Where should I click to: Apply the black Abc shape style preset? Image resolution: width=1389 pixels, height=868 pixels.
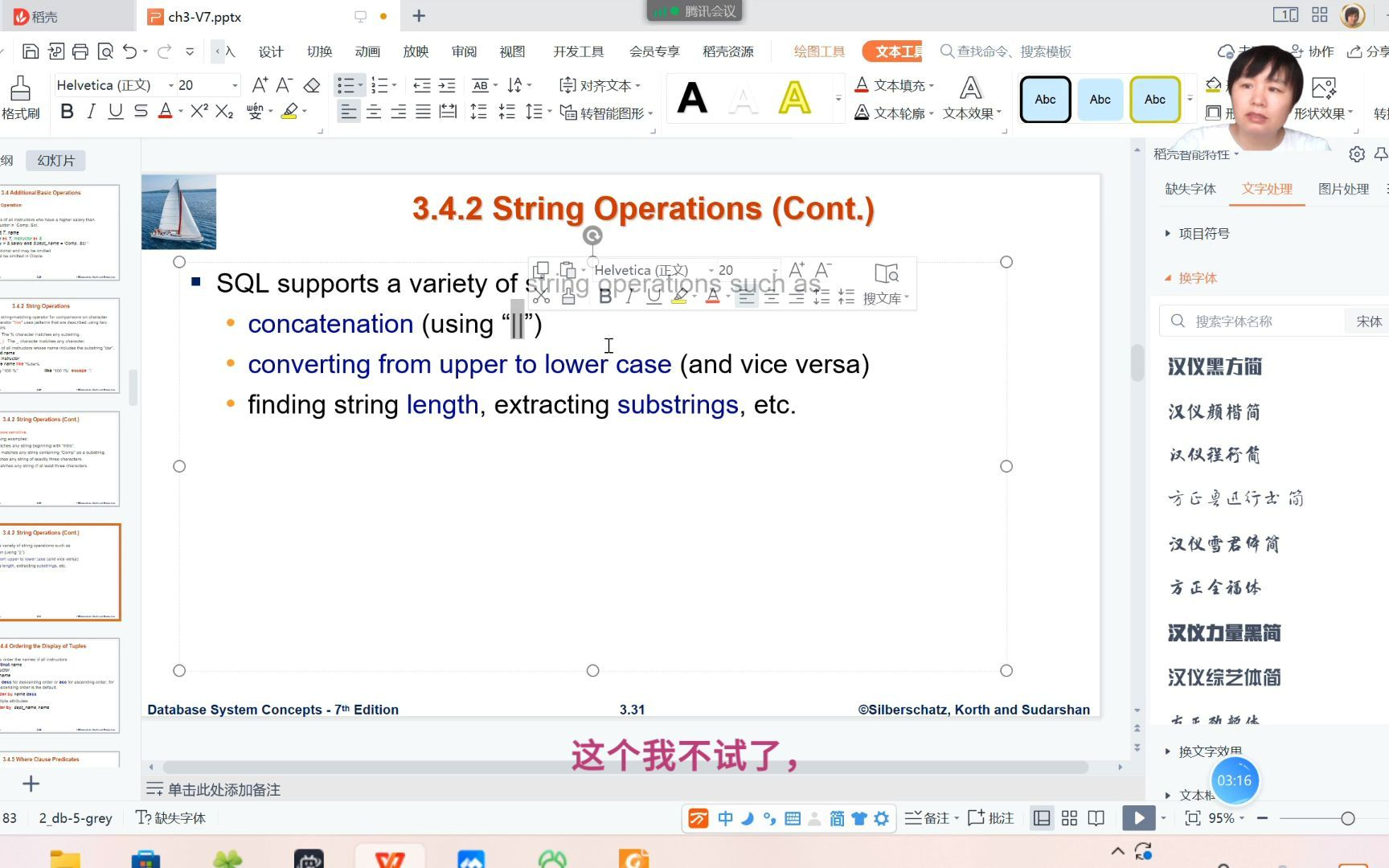pos(1045,100)
